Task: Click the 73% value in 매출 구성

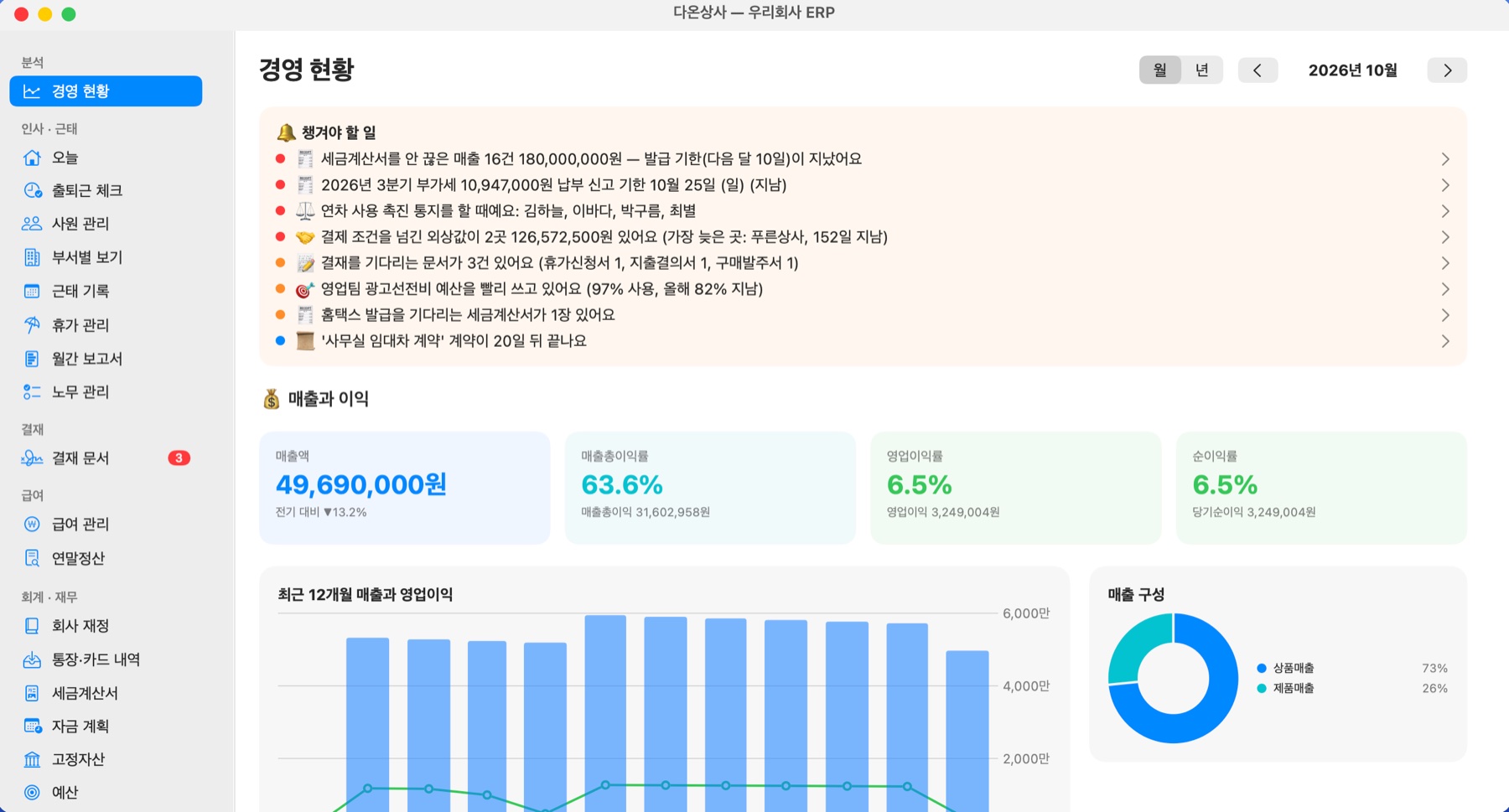Action: click(1434, 669)
